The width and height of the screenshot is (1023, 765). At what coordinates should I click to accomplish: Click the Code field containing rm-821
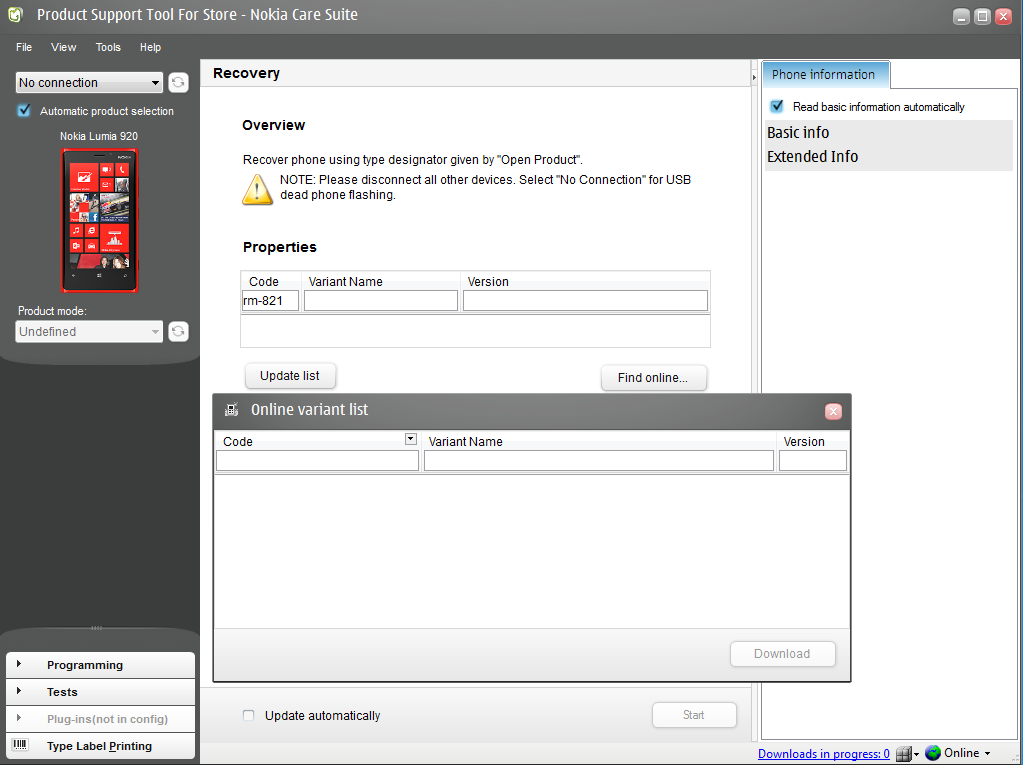(x=270, y=301)
